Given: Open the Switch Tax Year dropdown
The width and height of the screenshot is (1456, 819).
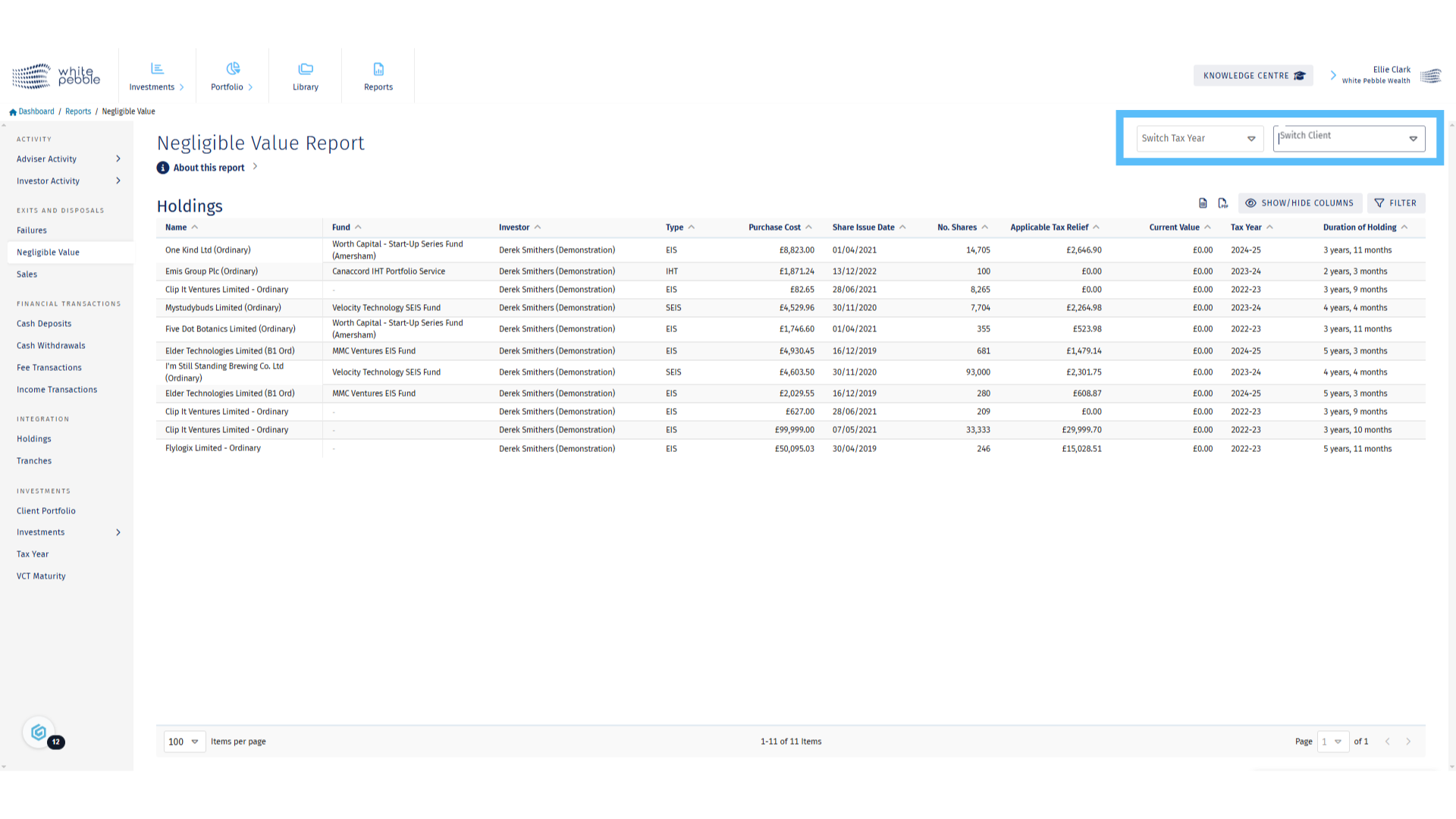Looking at the screenshot, I should coord(1199,138).
